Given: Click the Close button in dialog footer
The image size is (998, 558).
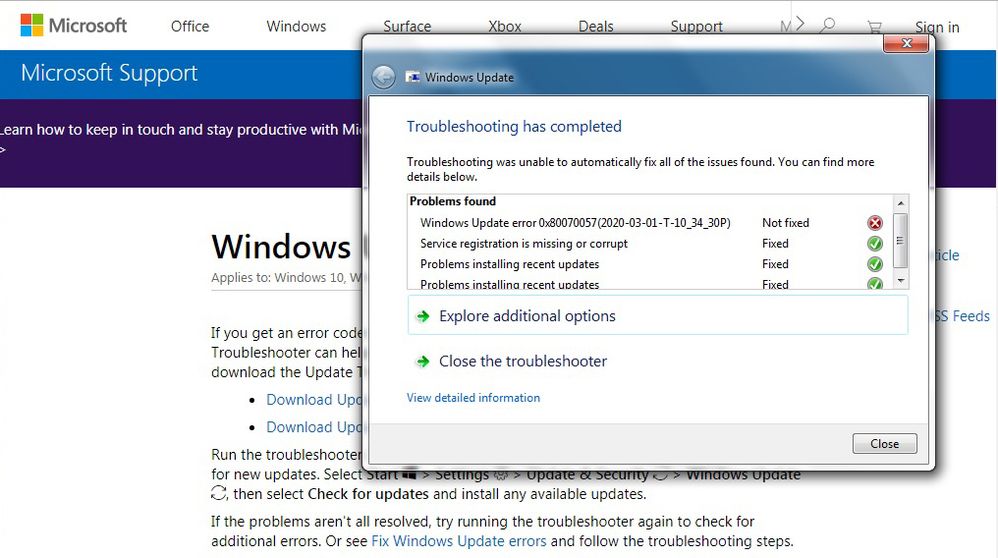Looking at the screenshot, I should (885, 443).
